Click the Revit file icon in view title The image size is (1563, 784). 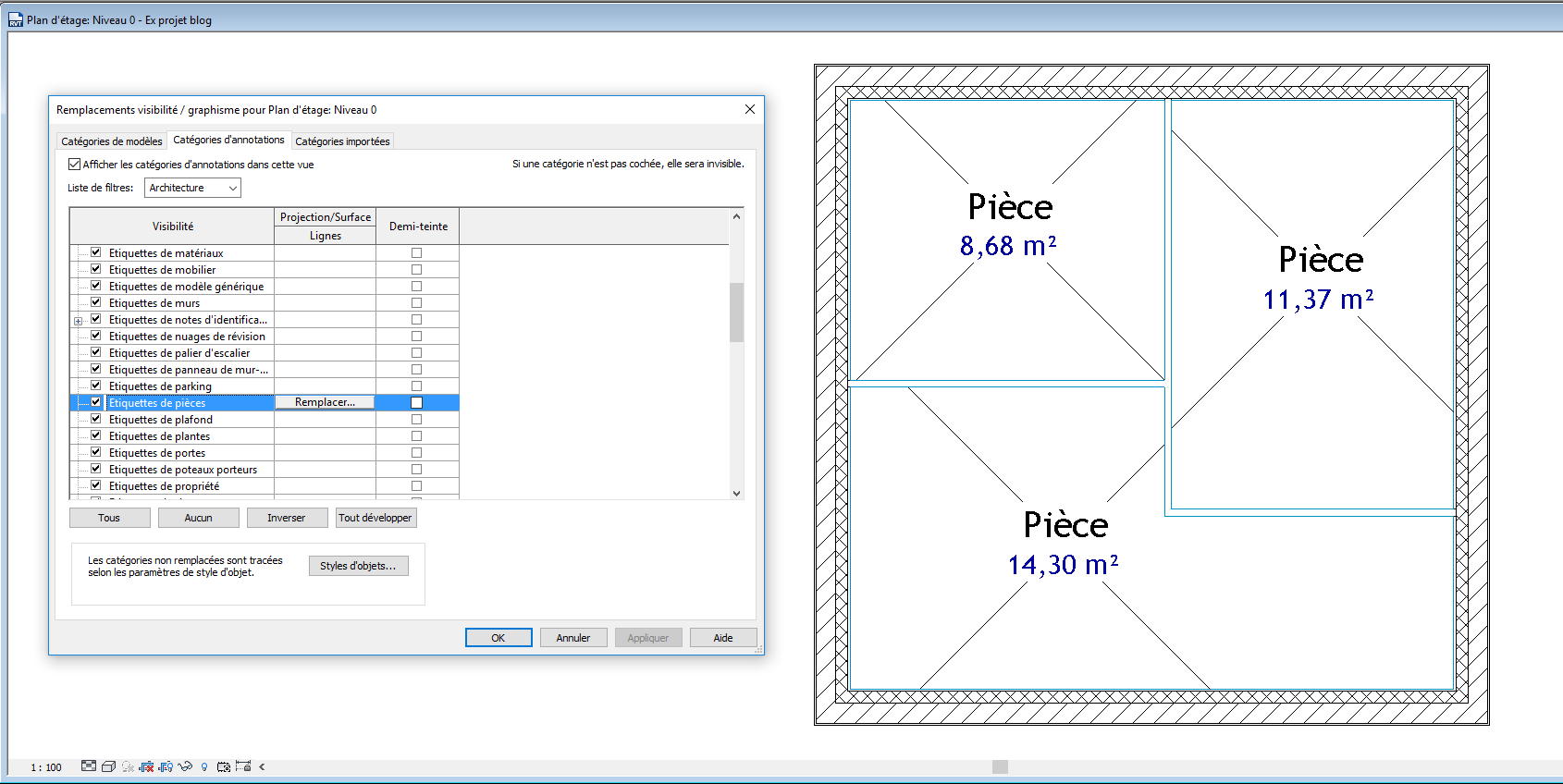pos(16,20)
